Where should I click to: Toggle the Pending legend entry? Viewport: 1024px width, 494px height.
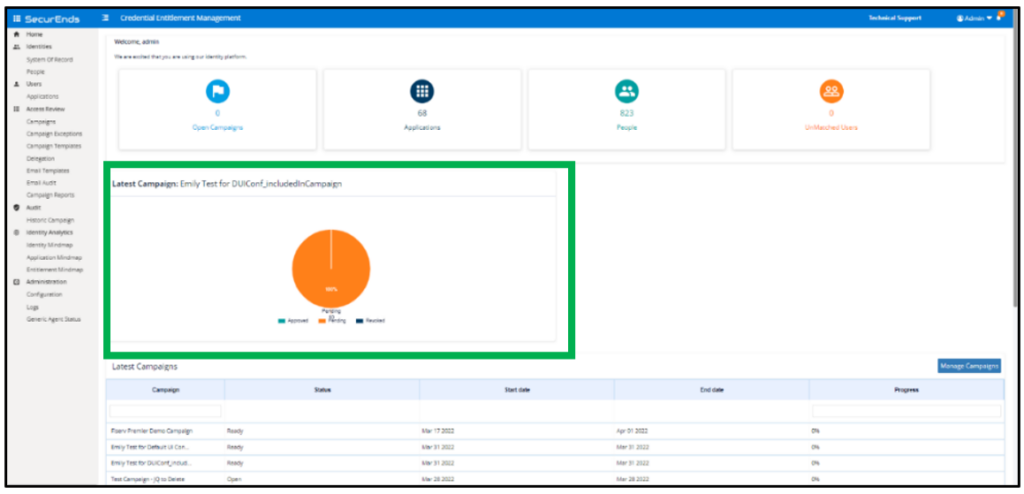point(329,320)
